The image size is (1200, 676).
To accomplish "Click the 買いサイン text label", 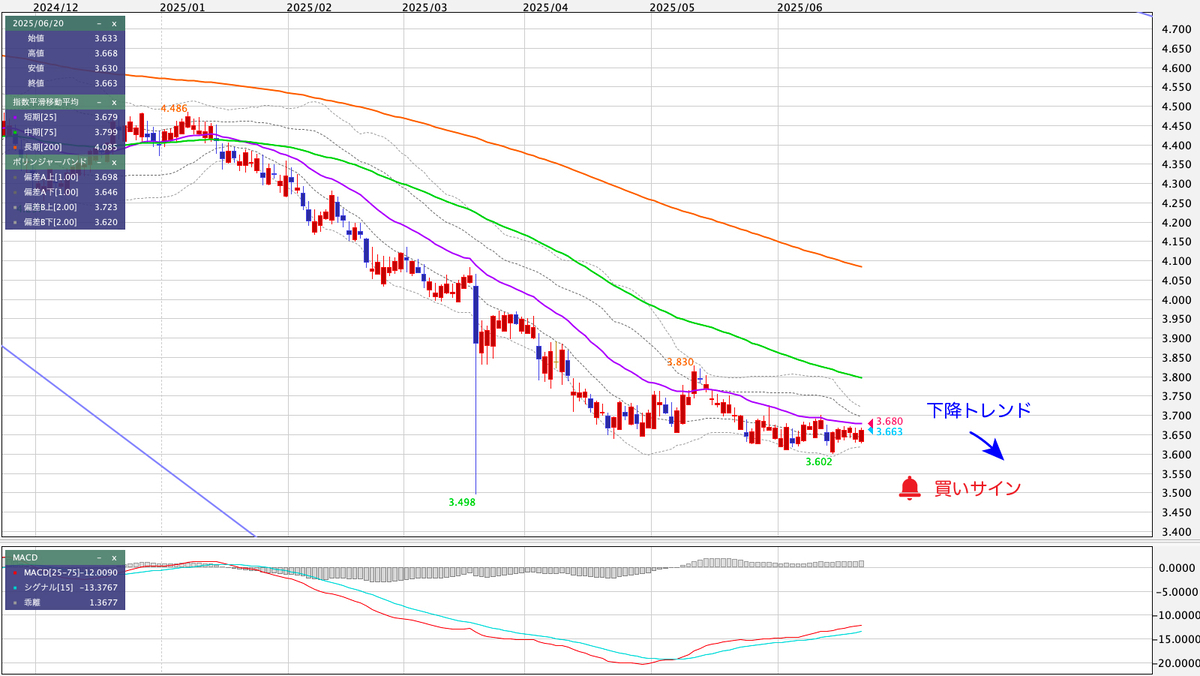I will tap(978, 488).
